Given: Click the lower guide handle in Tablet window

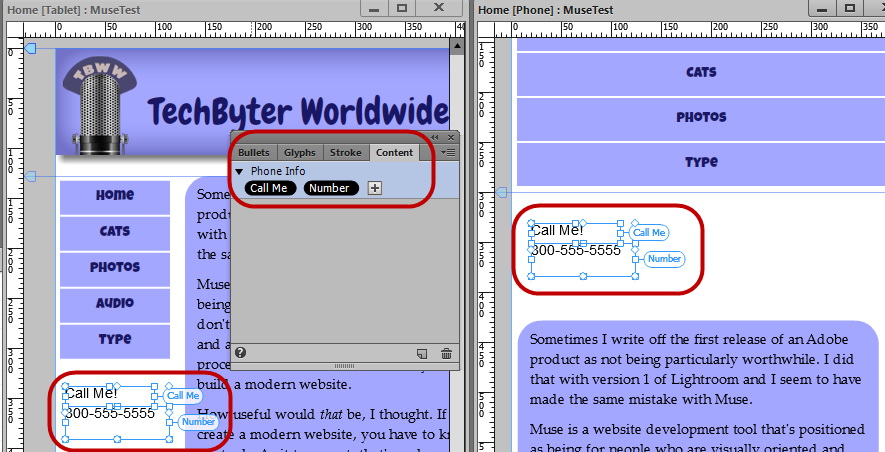Looking at the screenshot, I should (30, 177).
